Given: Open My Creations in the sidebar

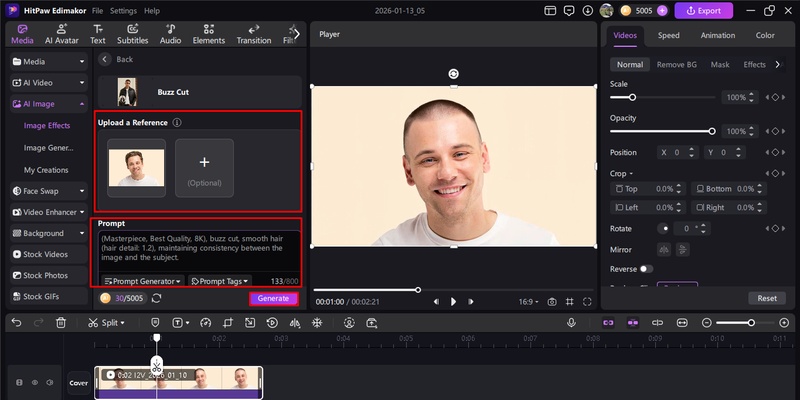Looking at the screenshot, I should coord(46,170).
